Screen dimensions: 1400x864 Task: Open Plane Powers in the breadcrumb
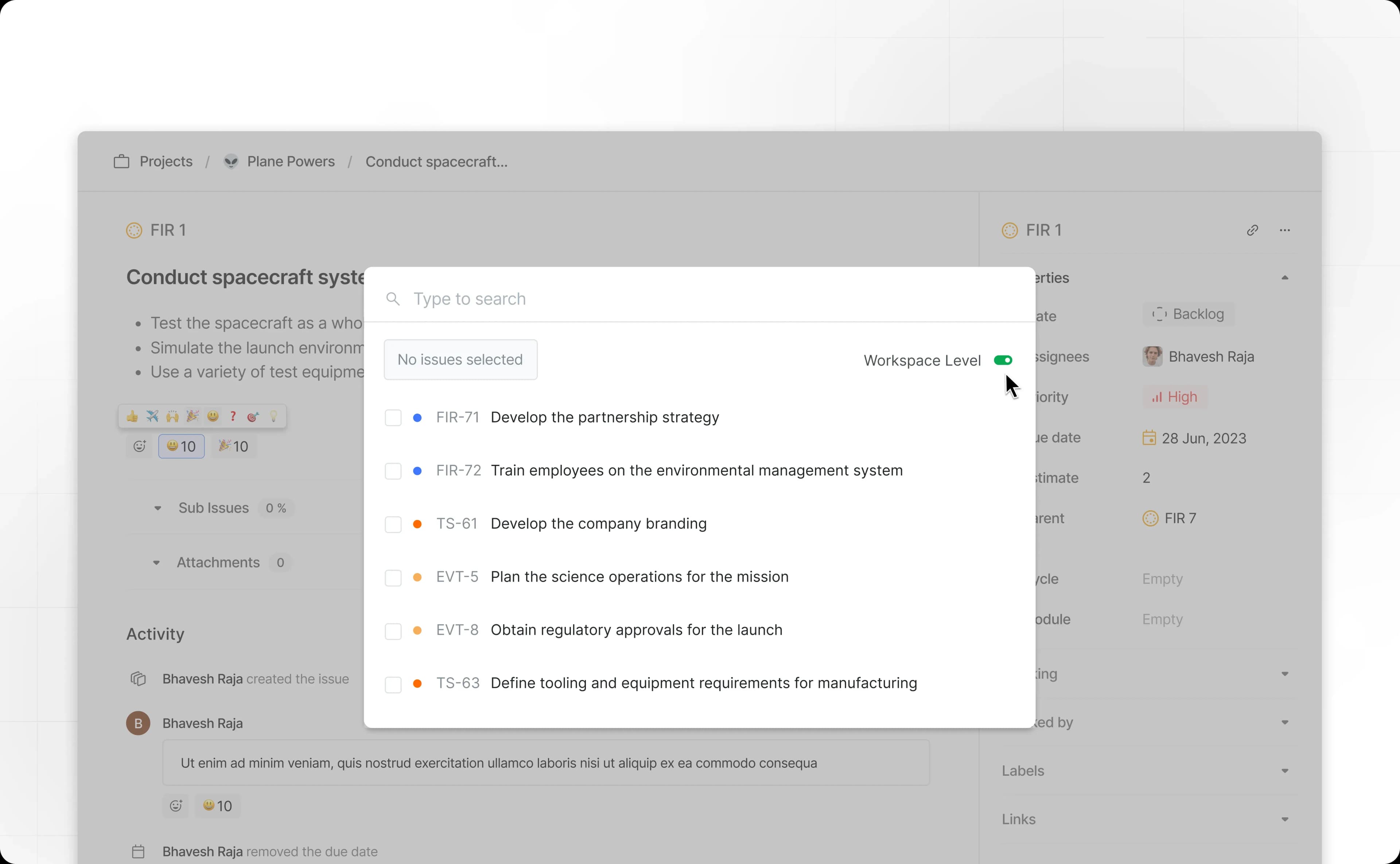tap(290, 162)
